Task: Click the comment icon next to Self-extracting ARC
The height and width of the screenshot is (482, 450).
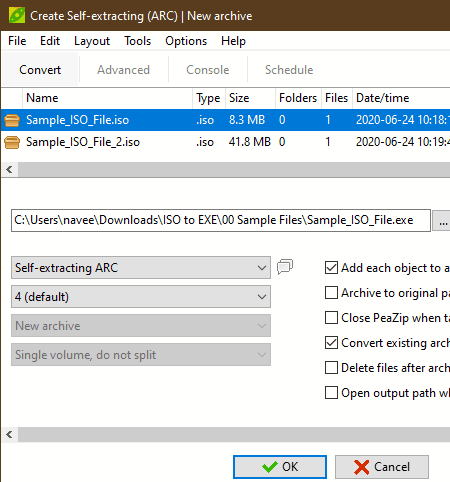Action: point(285,267)
